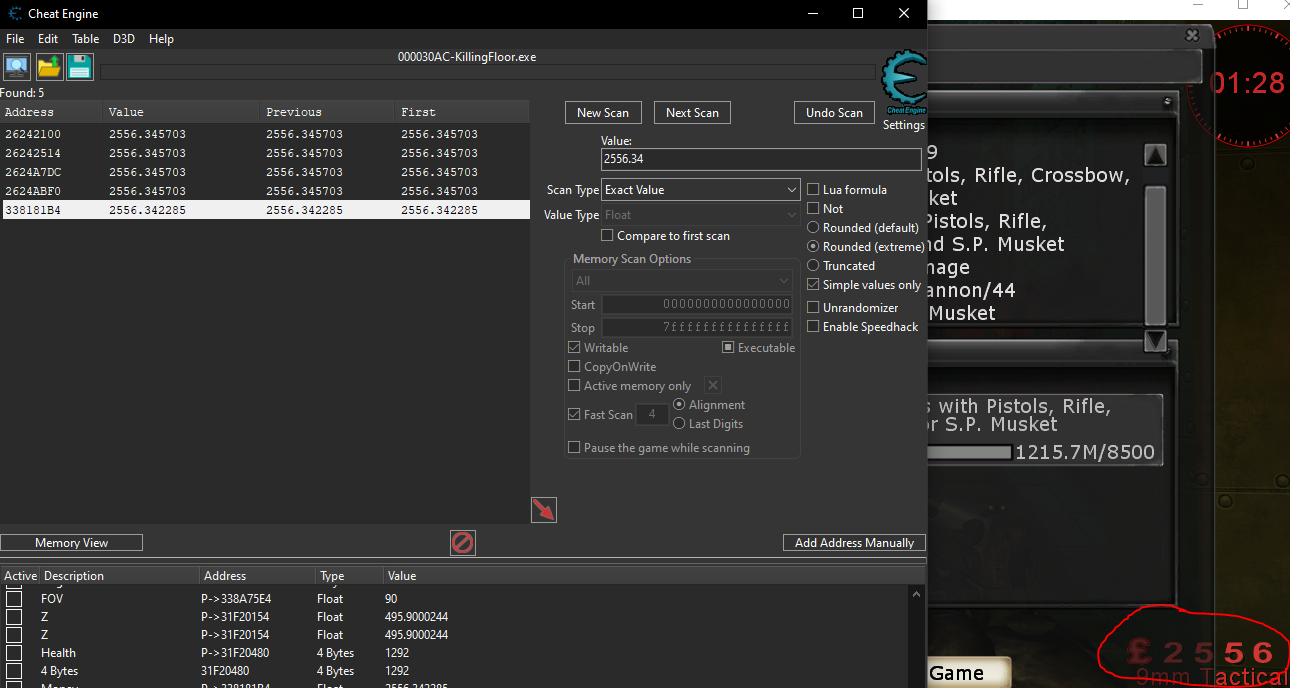Image resolution: width=1290 pixels, height=688 pixels.
Task: Enable the Speedhack checkbox
Action: [814, 327]
